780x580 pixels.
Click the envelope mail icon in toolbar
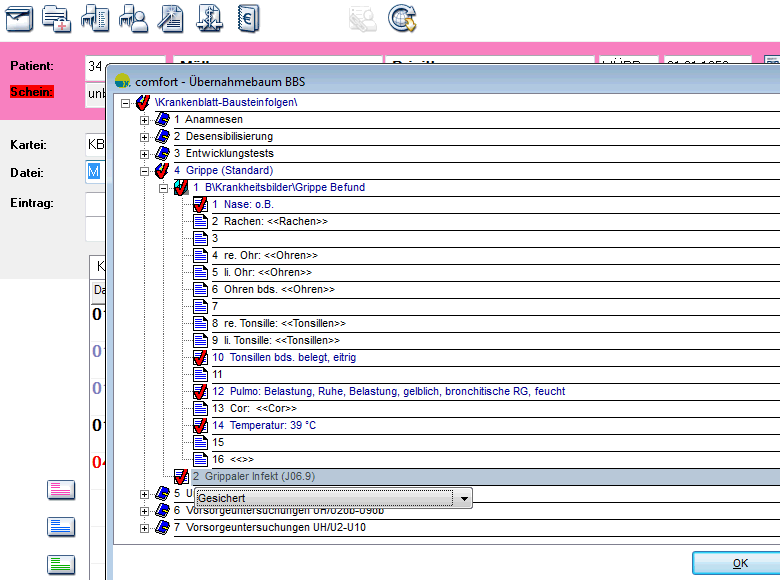pyautogui.click(x=20, y=17)
